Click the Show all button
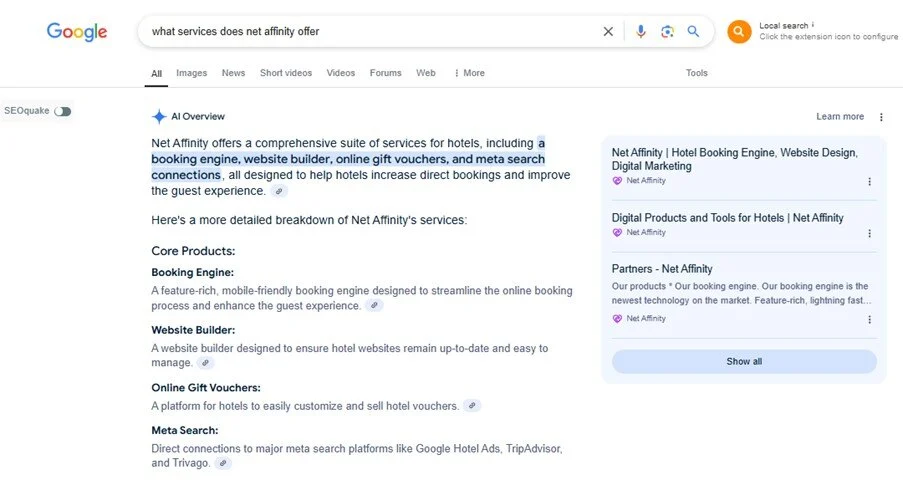The height and width of the screenshot is (485, 903). 744,362
